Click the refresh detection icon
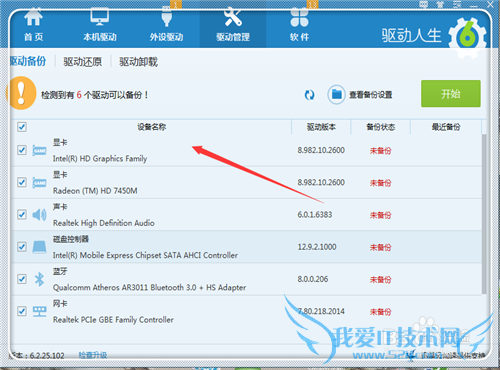This screenshot has width=500, height=370. pos(309,95)
